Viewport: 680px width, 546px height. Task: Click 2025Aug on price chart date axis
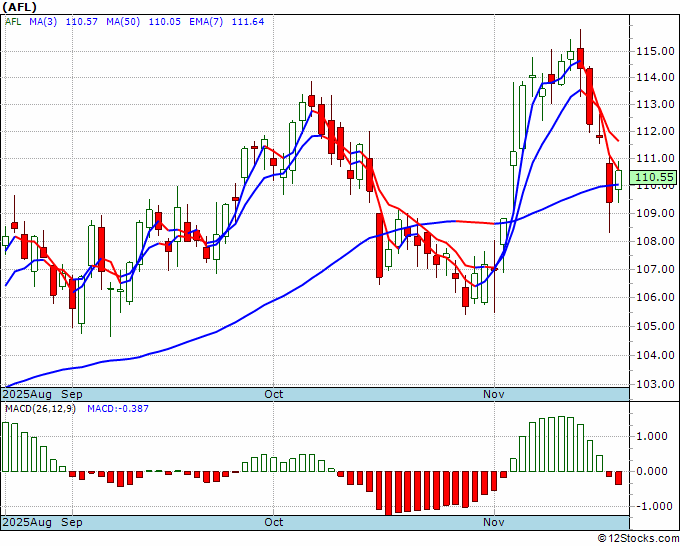click(27, 394)
